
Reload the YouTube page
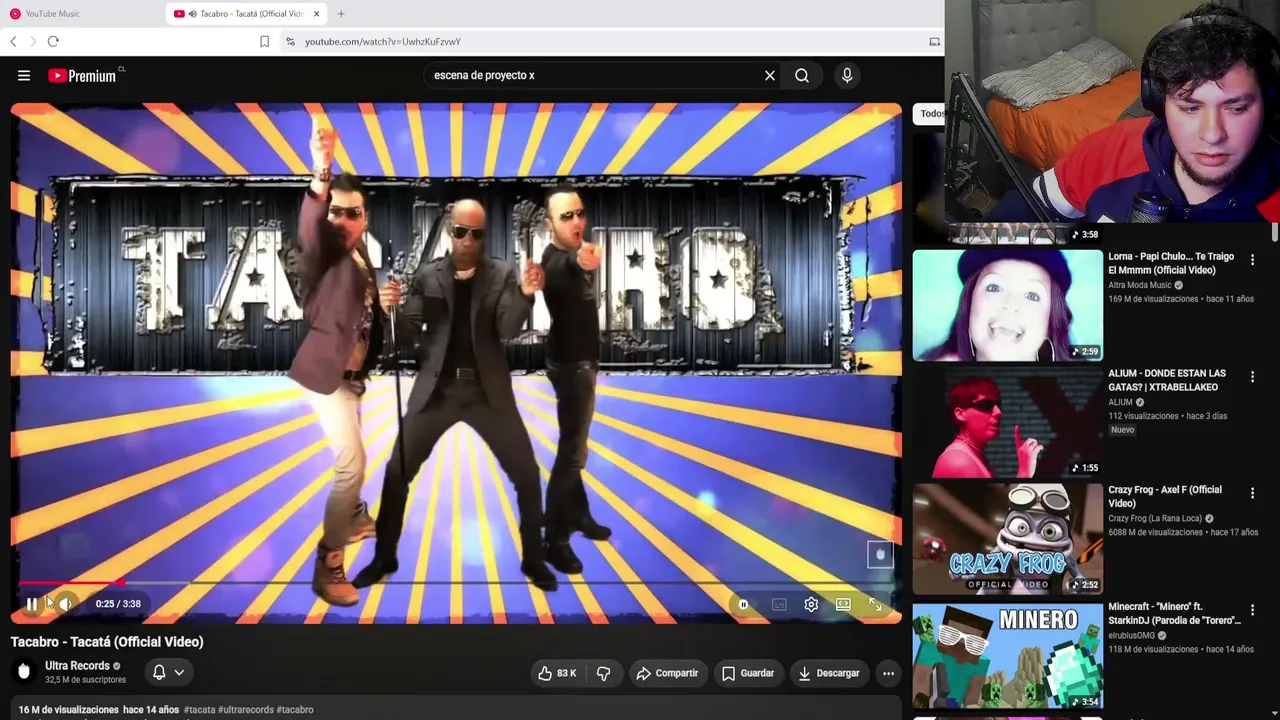(53, 42)
